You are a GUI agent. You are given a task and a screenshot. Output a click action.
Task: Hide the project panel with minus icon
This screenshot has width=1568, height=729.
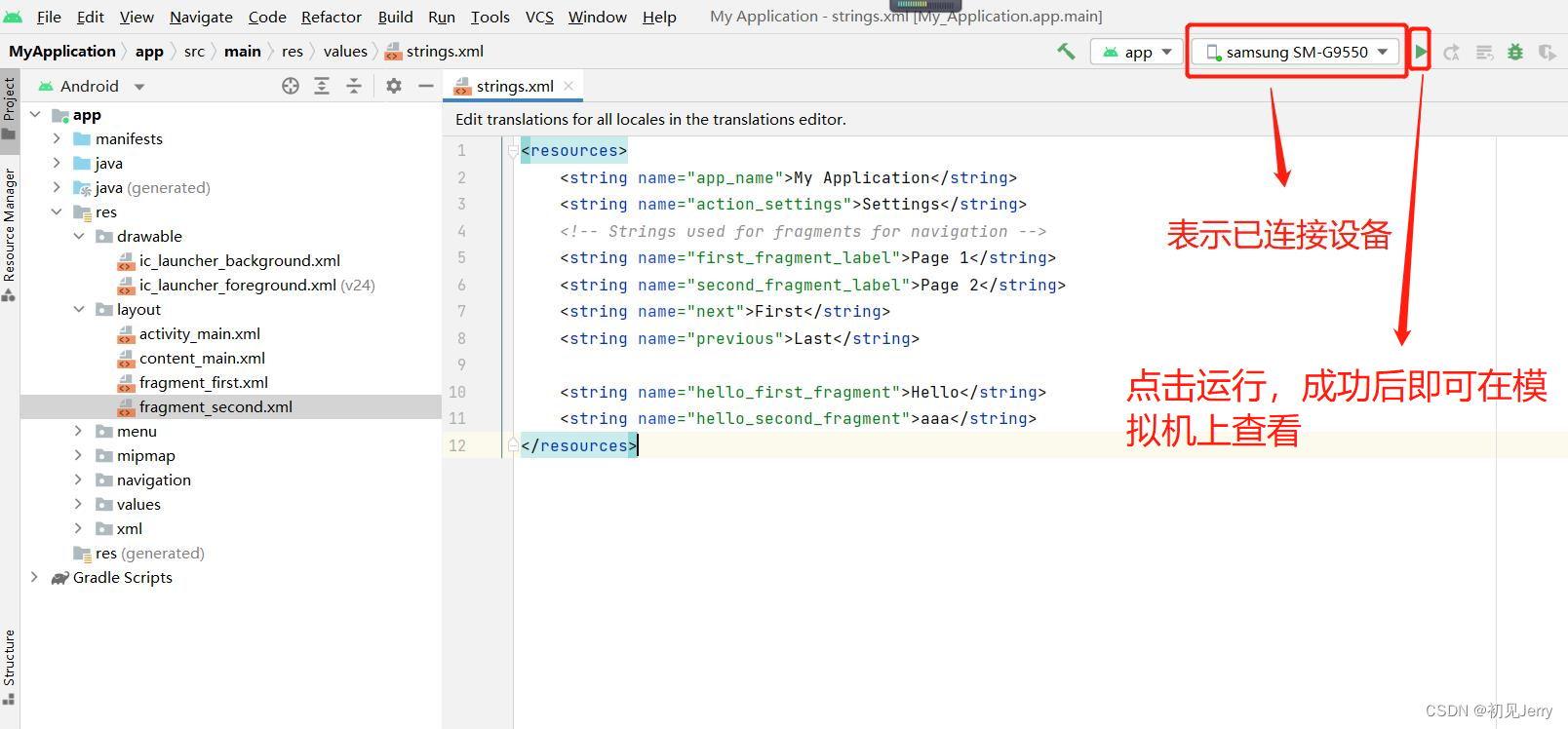coord(425,86)
